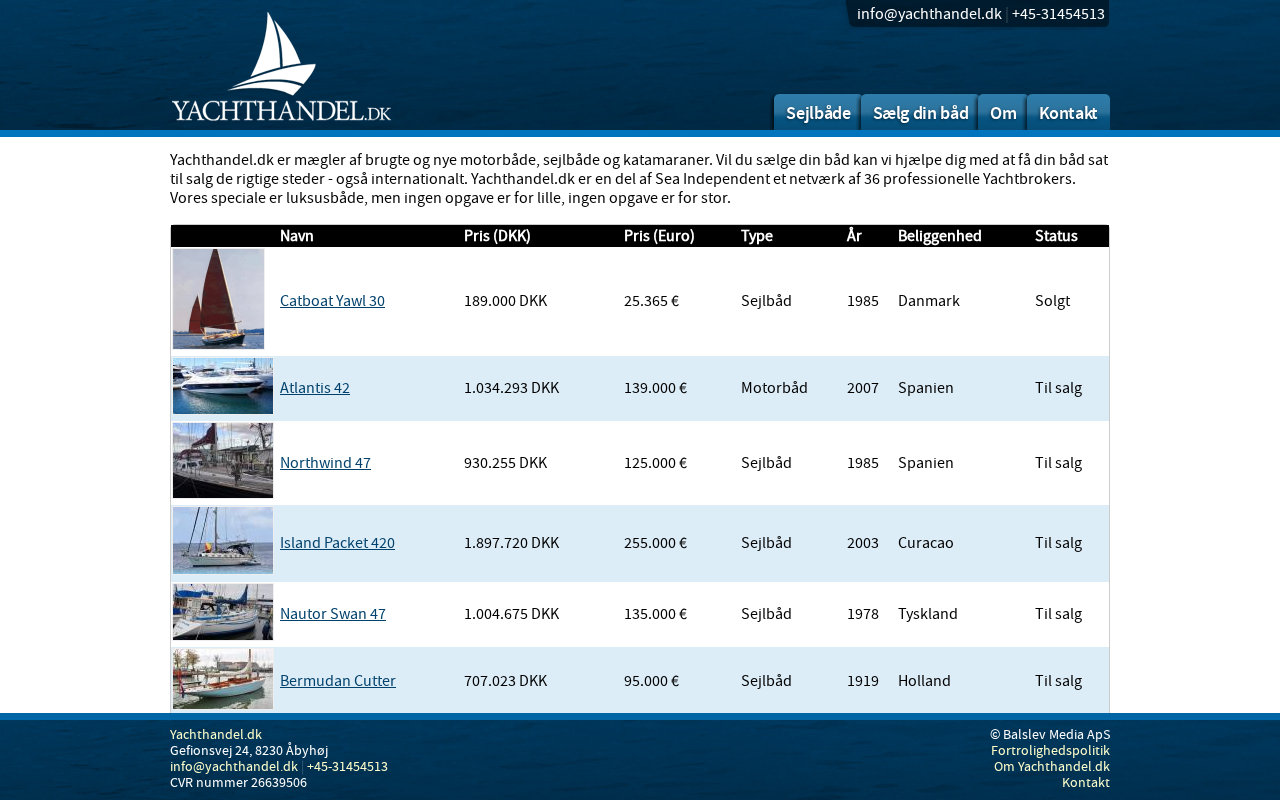Click the year 2007 cell

pyautogui.click(x=863, y=388)
